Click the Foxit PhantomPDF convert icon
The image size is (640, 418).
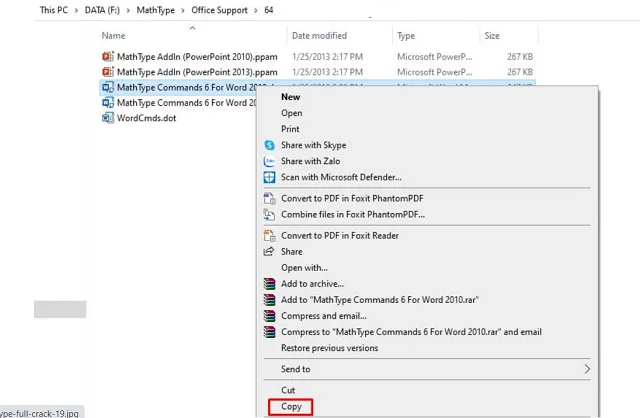tap(269, 198)
